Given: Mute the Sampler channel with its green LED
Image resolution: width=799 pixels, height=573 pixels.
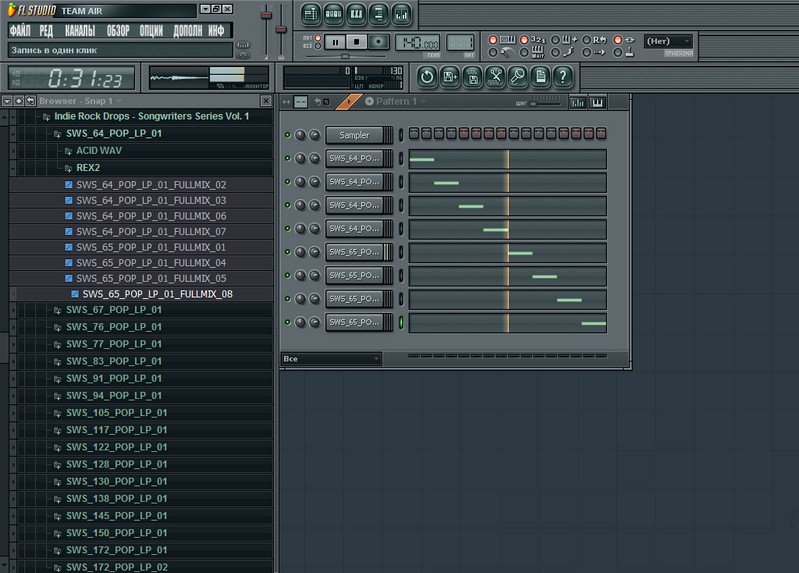Looking at the screenshot, I should [288, 135].
